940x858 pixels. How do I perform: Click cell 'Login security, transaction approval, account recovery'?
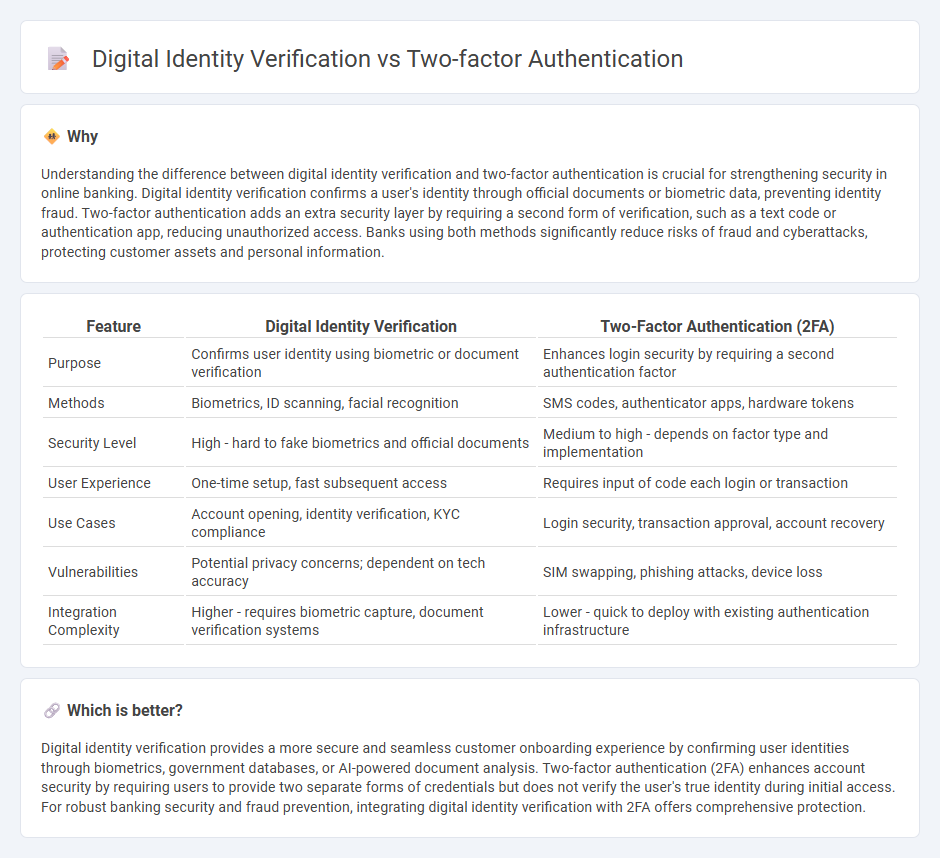(717, 523)
